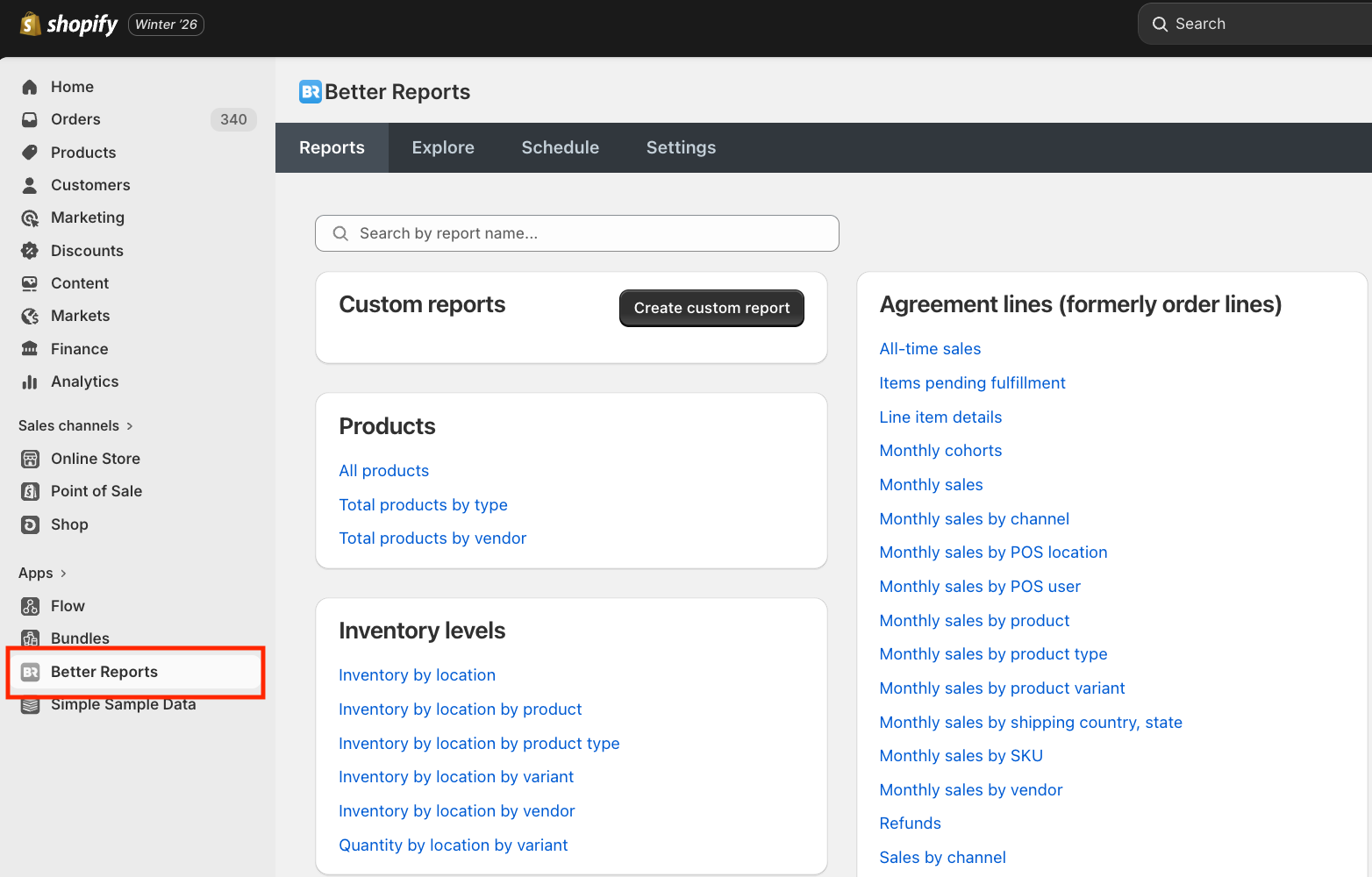The width and height of the screenshot is (1372, 877).
Task: Click the Orders 340 count badge
Action: point(233,119)
